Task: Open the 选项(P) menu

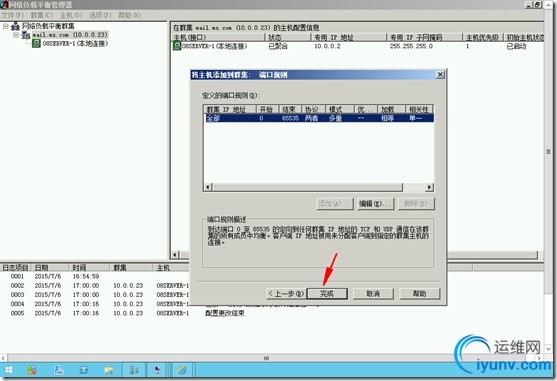Action: pos(100,15)
